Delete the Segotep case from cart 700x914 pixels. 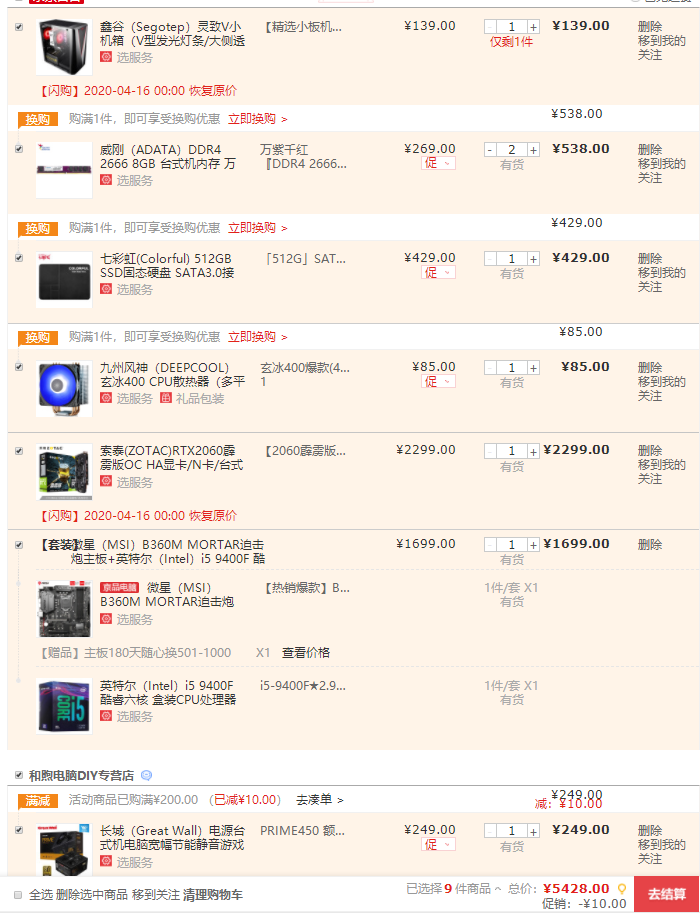(x=650, y=26)
